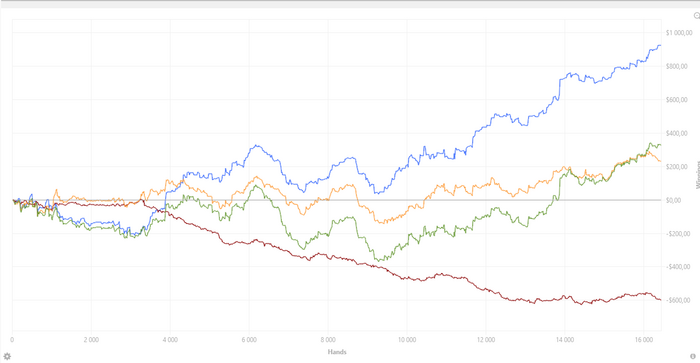This screenshot has width=700, height=363.
Task: Click the $400,00 y-axis label
Action: pyautogui.click(x=676, y=133)
